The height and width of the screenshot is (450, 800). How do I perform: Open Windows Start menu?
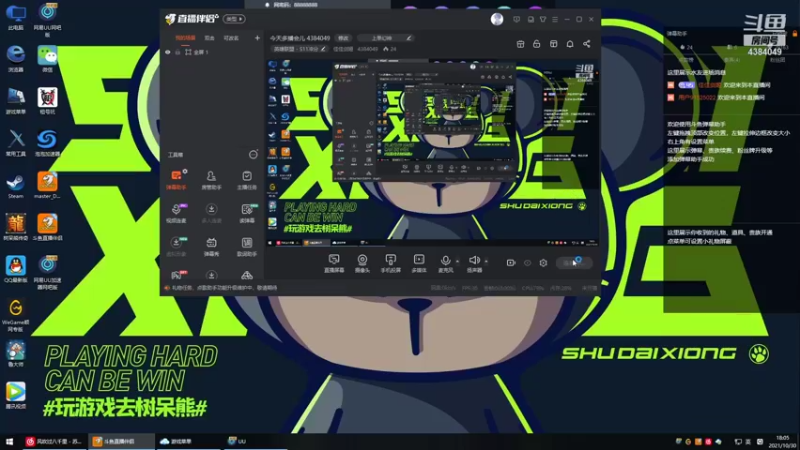[x=9, y=441]
